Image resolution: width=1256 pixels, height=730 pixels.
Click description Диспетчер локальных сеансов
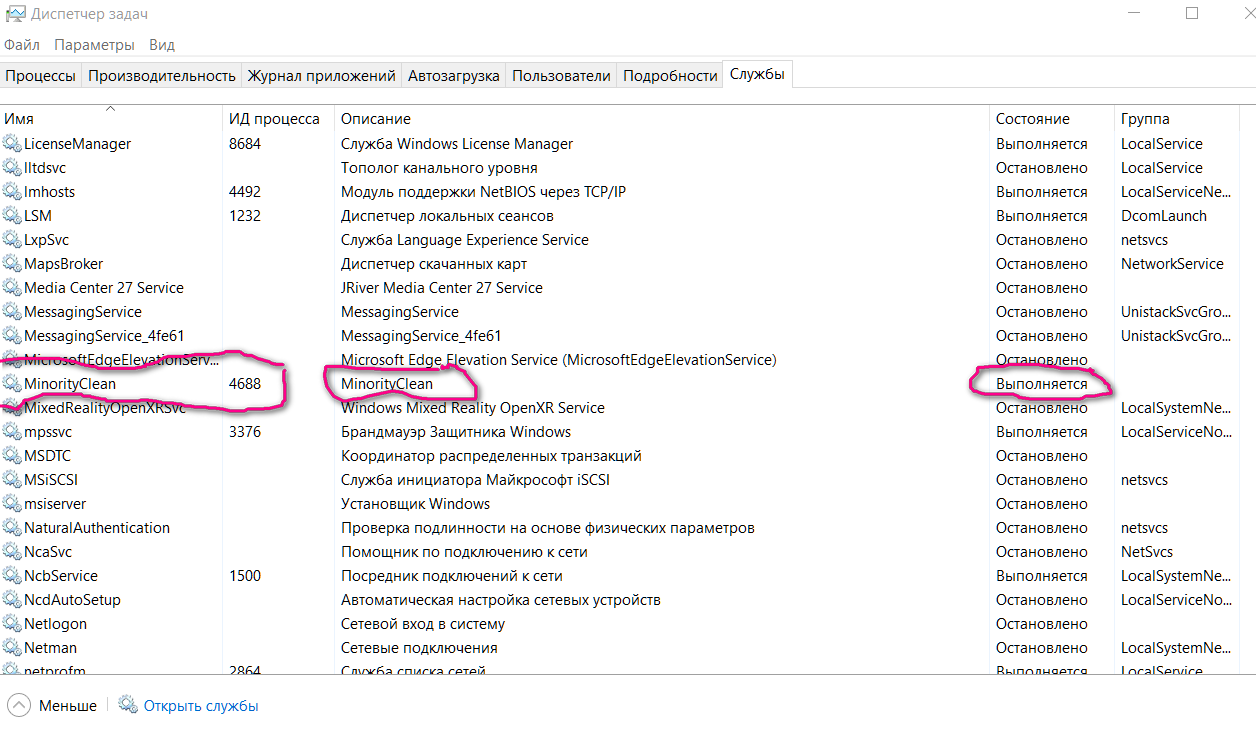coord(447,216)
